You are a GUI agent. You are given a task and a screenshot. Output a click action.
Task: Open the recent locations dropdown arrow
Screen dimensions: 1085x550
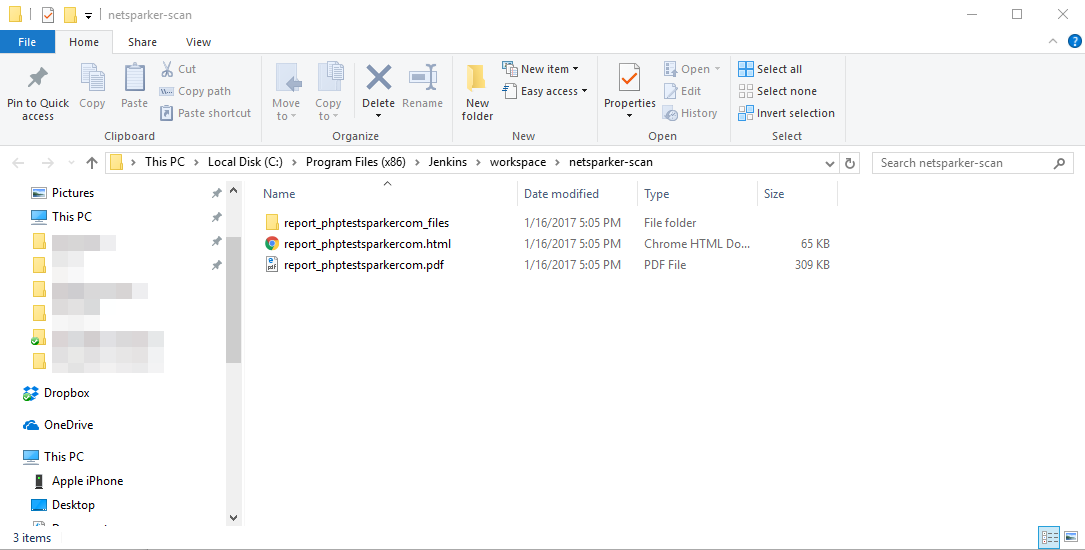[71, 164]
